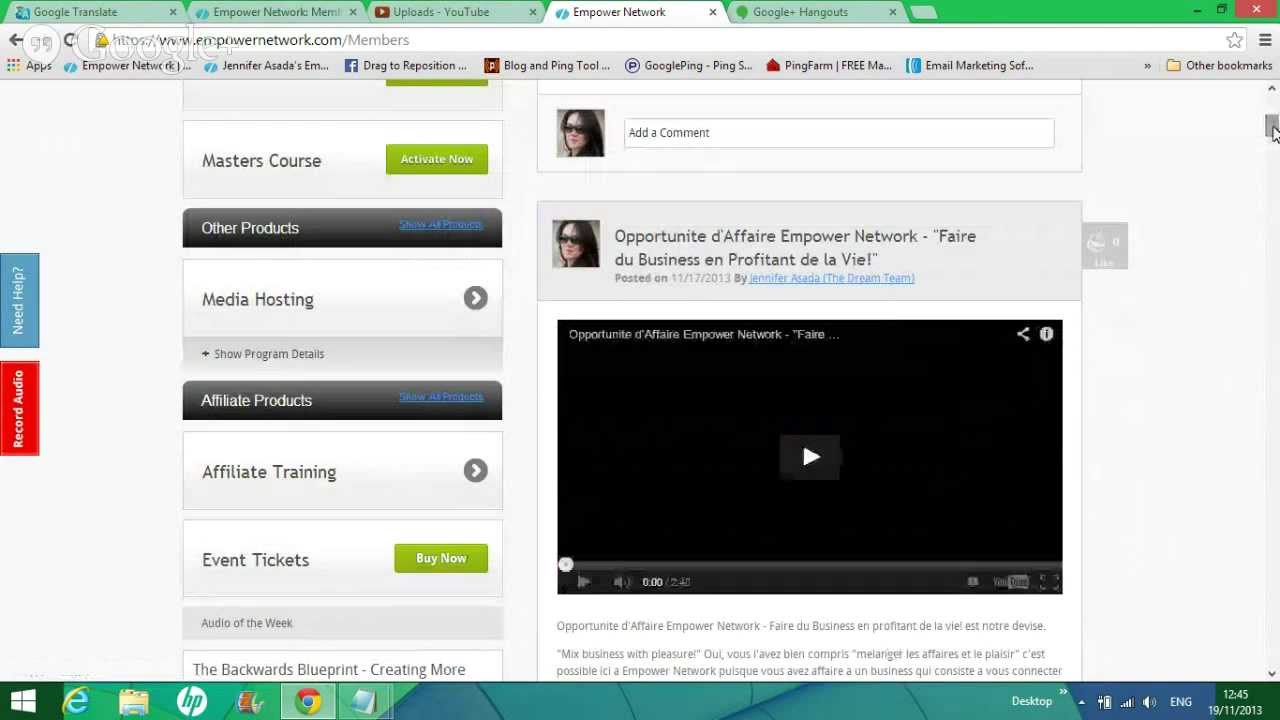This screenshot has height=720, width=1280.
Task: Expand the Desktop toolbar chevron in taskbar
Action: (x=1063, y=692)
